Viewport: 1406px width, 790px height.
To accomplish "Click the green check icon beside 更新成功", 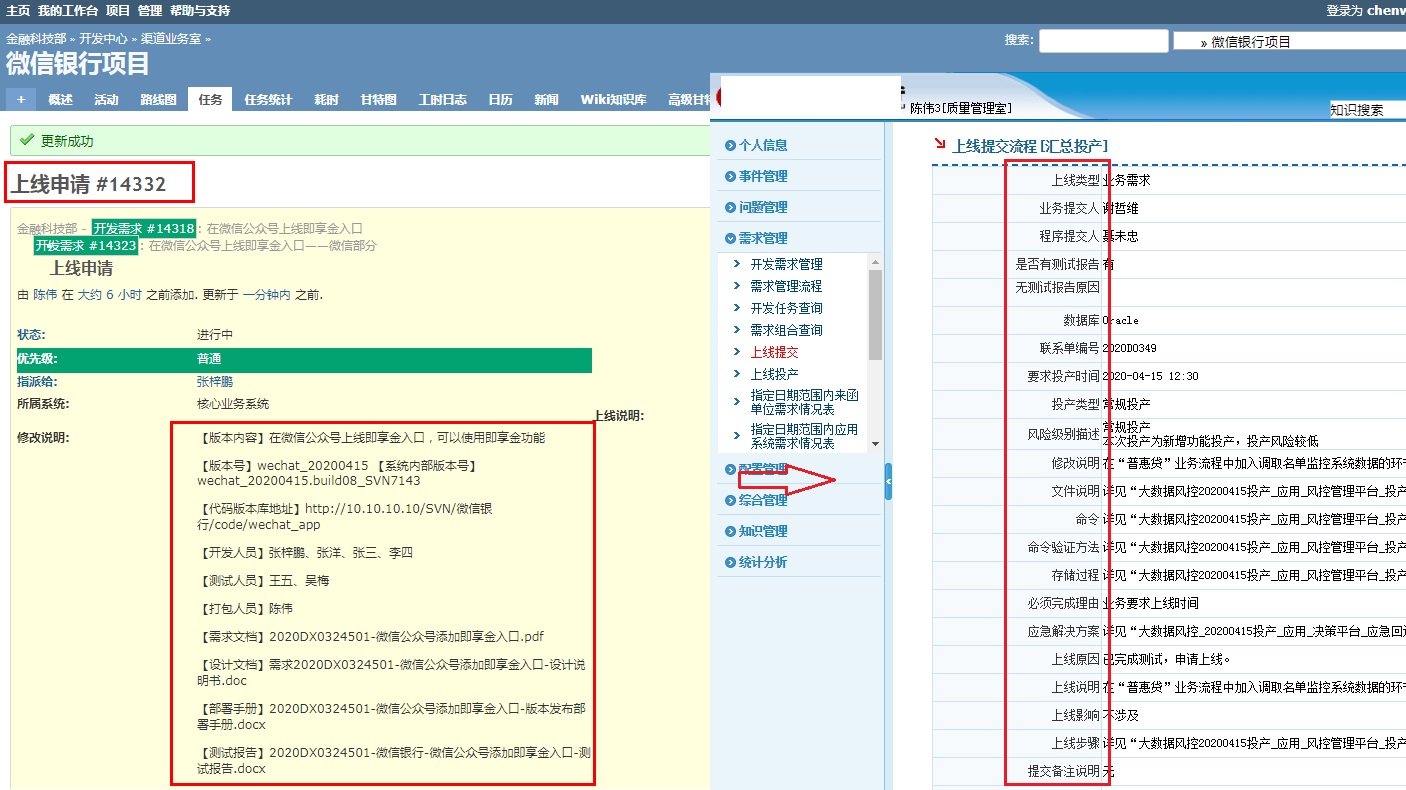I will (27, 141).
